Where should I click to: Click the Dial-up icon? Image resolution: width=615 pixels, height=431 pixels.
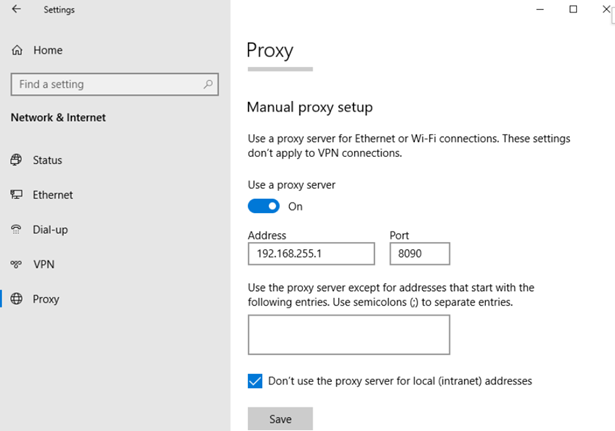[x=16, y=229]
